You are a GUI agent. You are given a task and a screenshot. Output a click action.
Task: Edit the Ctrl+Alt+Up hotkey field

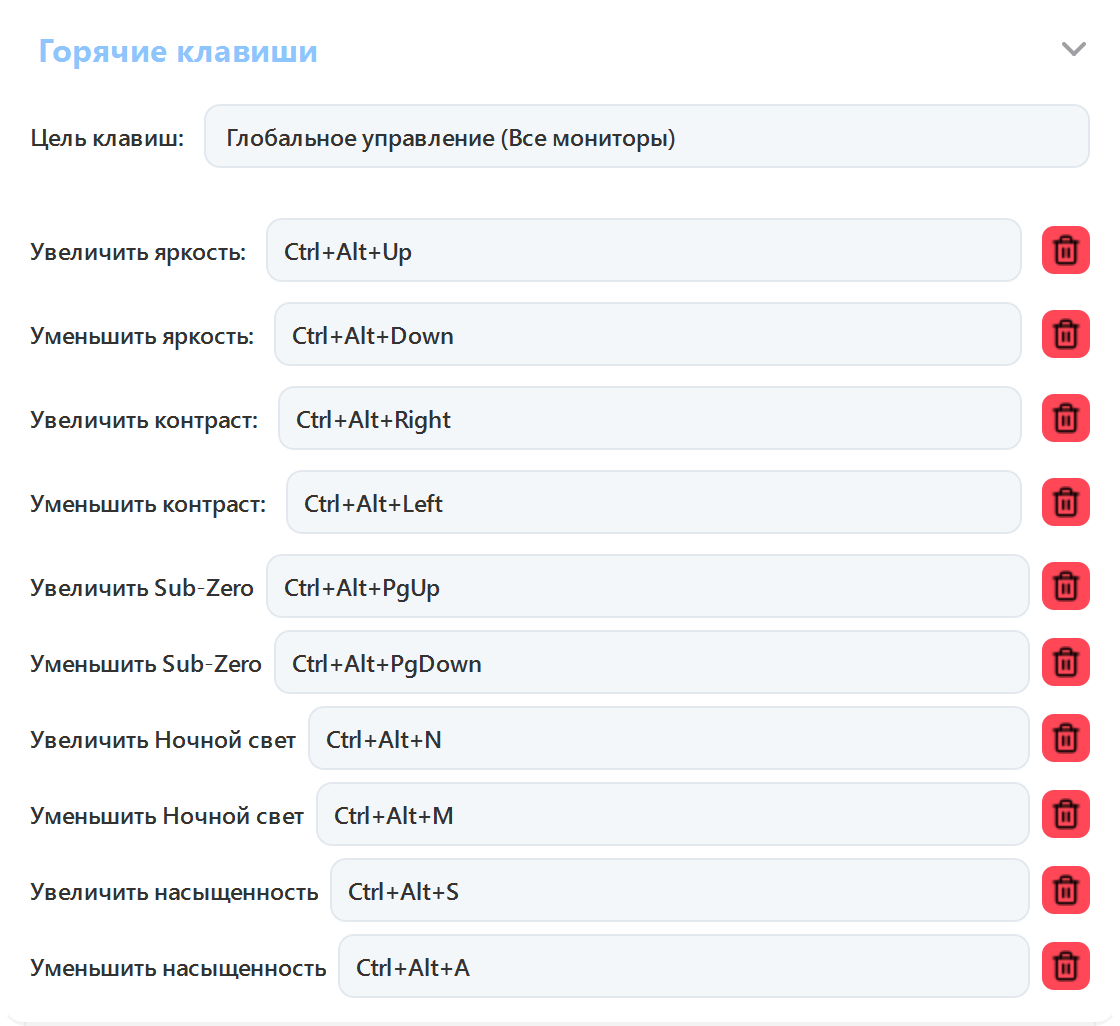644,250
